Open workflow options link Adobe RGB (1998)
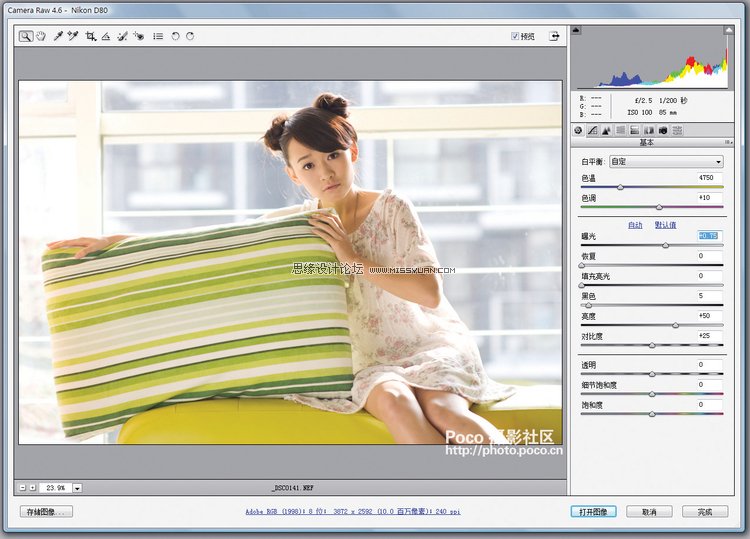 (x=353, y=512)
